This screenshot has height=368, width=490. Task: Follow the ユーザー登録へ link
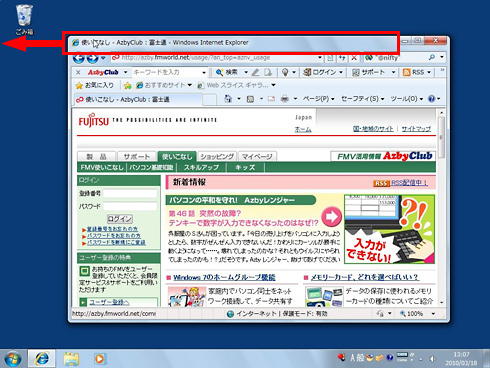109,302
